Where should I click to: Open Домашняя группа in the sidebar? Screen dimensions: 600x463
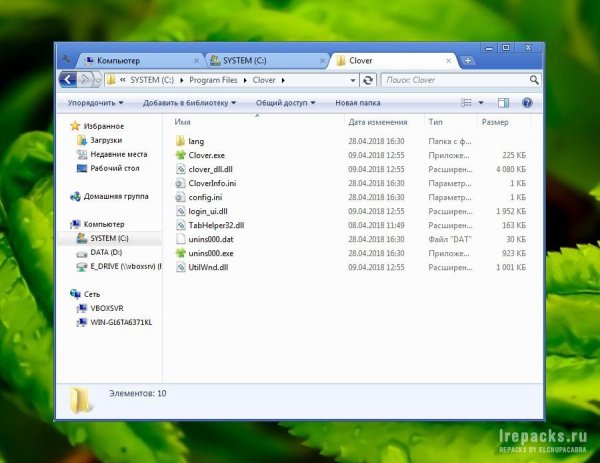[x=116, y=196]
